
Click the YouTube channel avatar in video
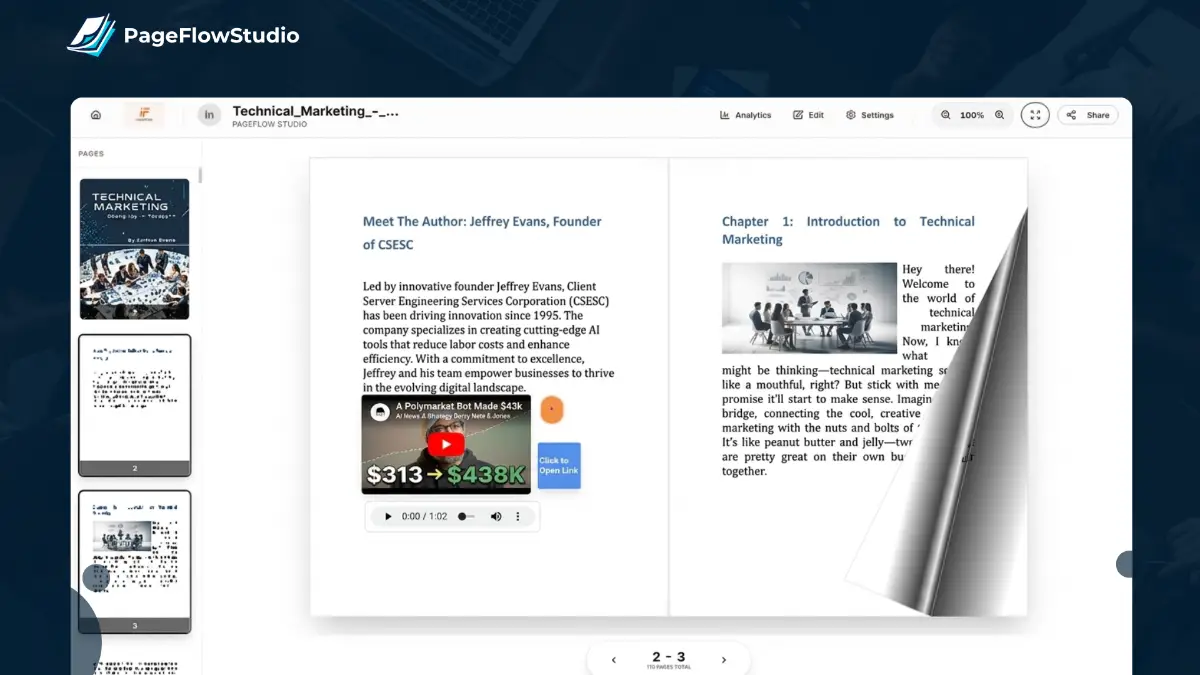click(379, 411)
